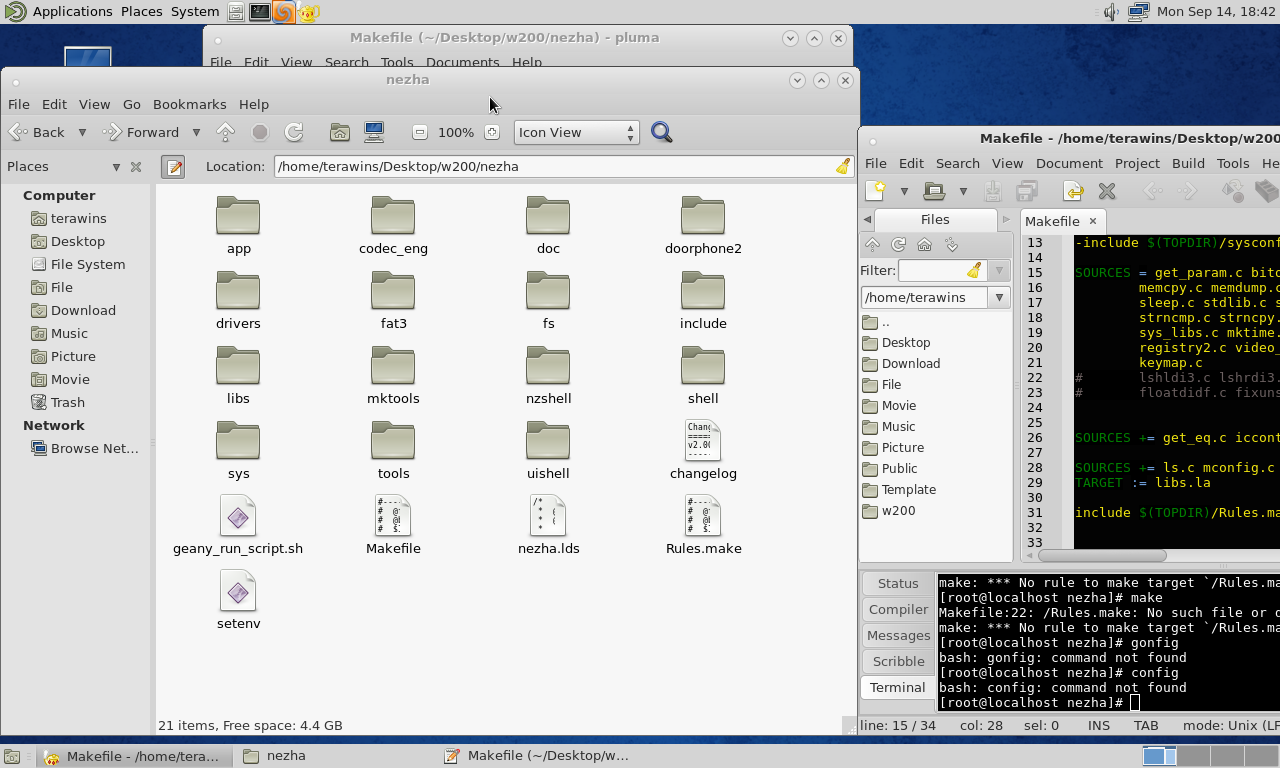
Task: Close the Places side pane
Action: tap(136, 167)
